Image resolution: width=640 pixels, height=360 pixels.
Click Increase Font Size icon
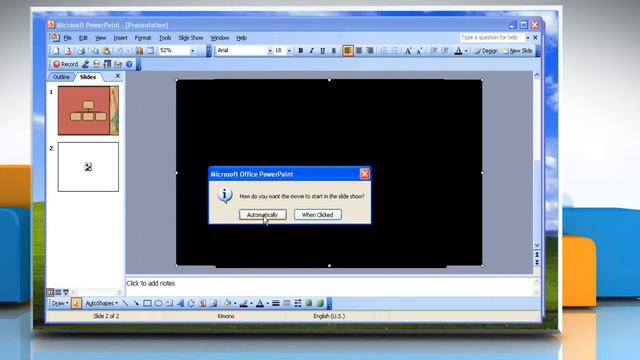[x=408, y=51]
